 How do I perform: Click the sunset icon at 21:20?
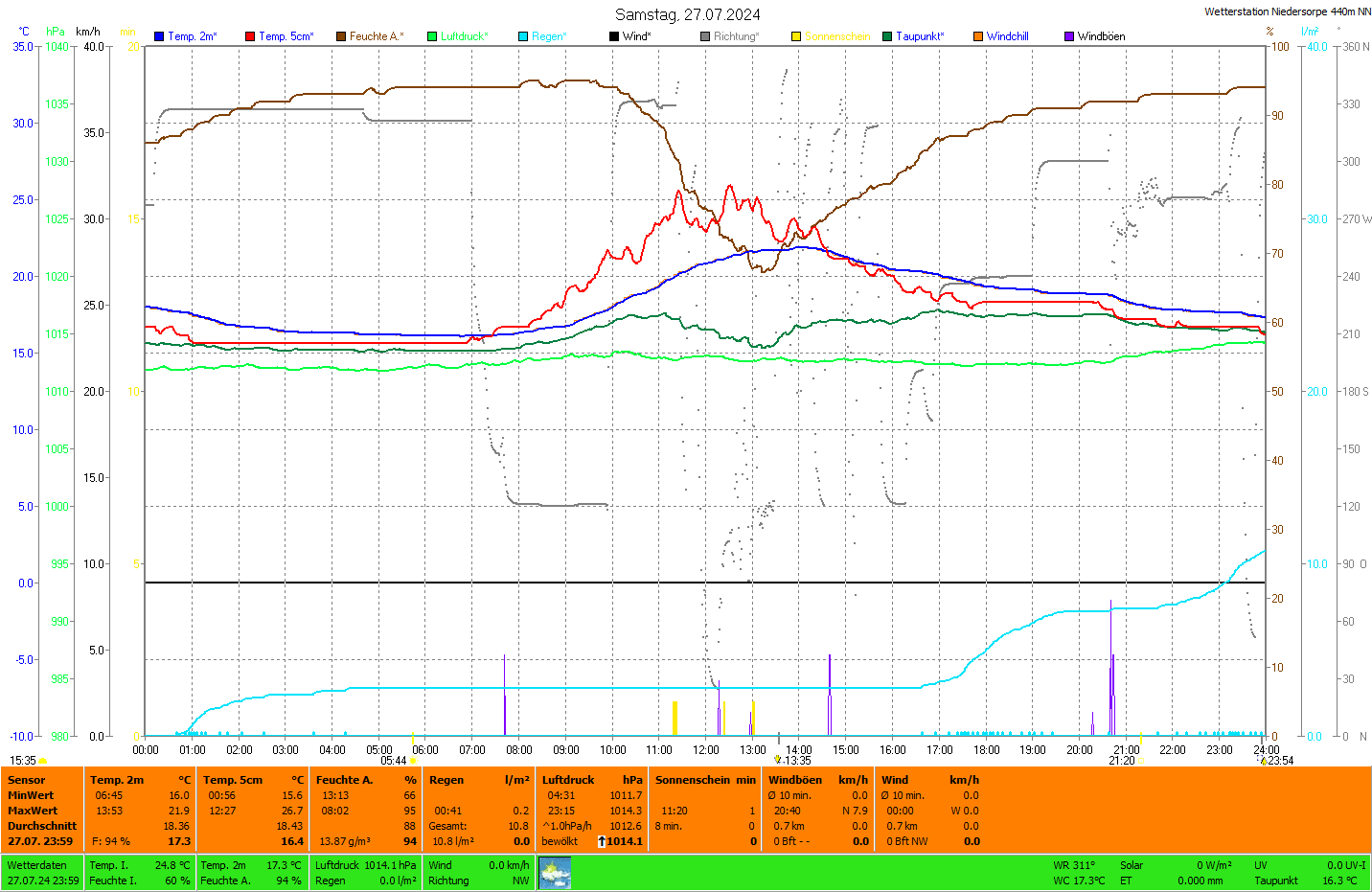click(1140, 761)
